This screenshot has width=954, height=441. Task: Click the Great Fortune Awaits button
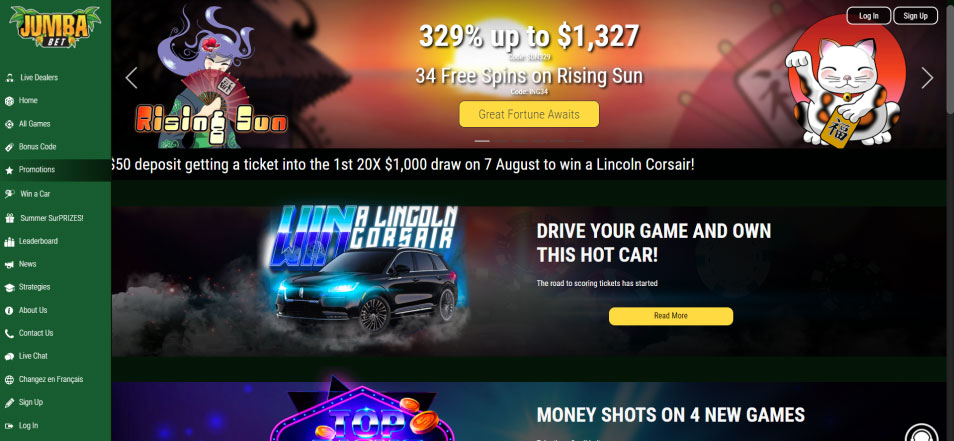[529, 114]
